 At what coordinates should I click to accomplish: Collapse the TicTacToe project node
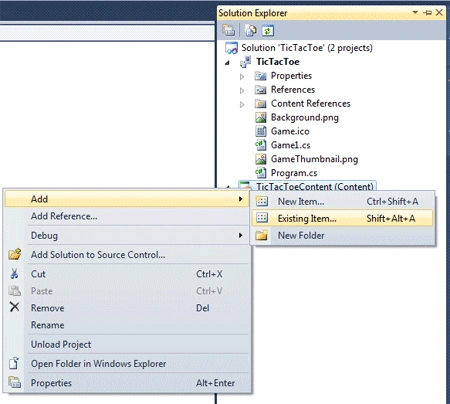pyautogui.click(x=228, y=63)
